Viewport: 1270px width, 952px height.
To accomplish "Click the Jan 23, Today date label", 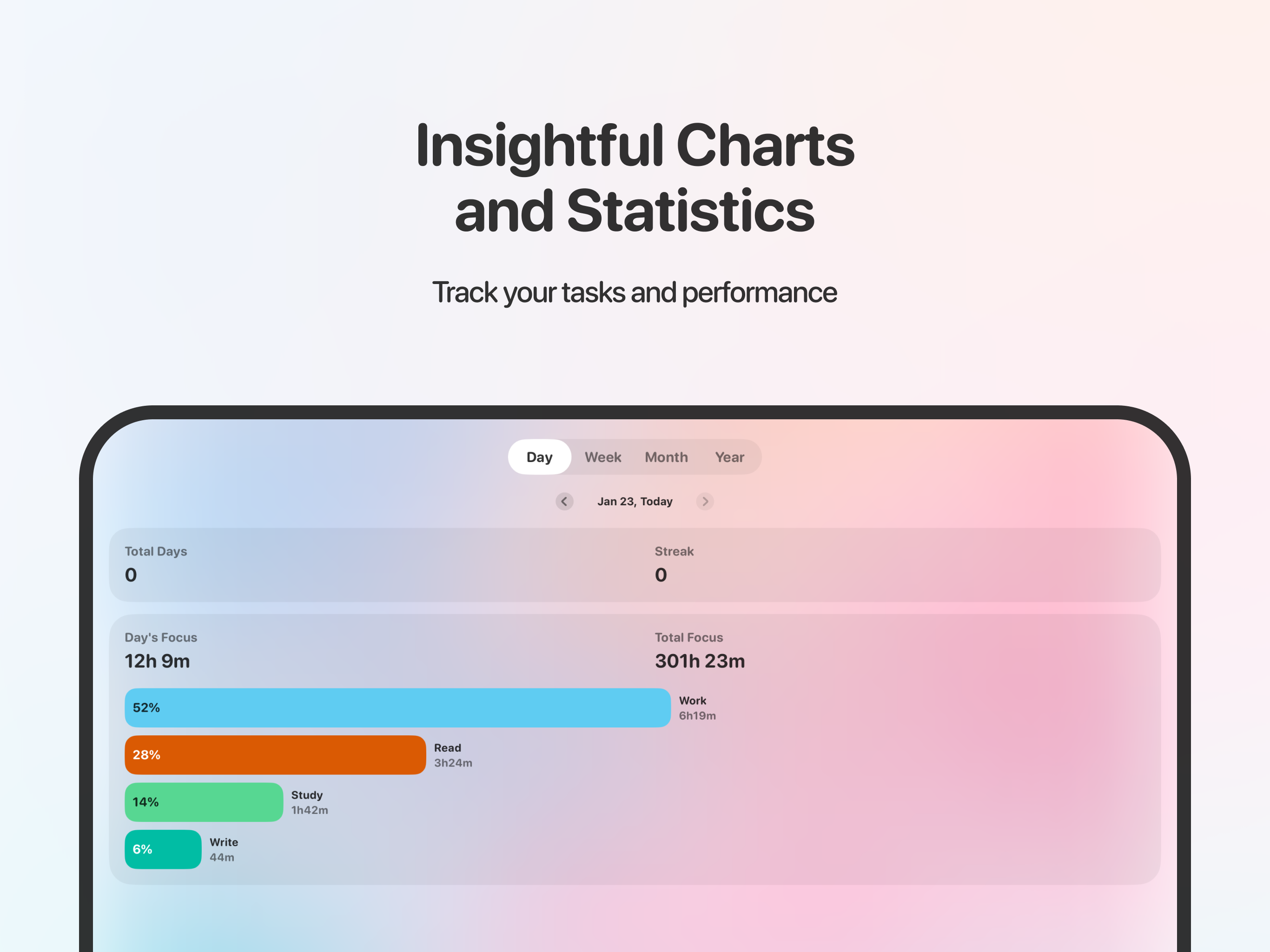I will pos(635,501).
